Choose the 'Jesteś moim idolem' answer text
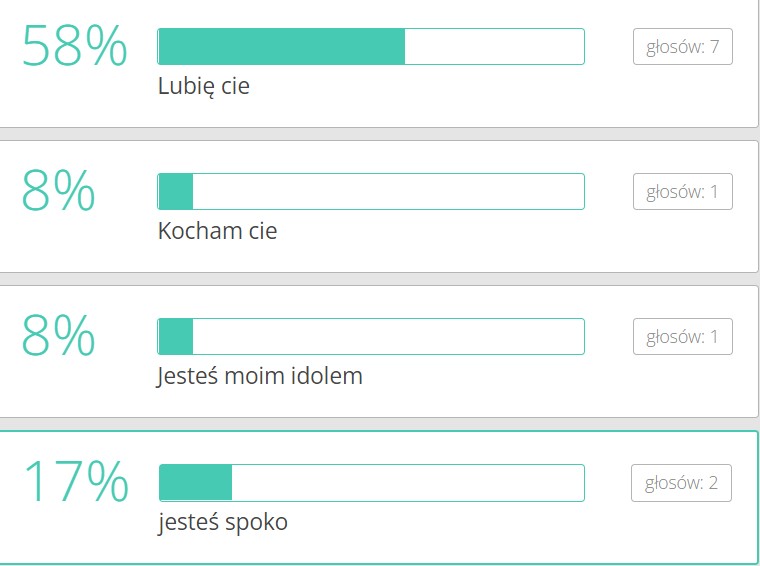The image size is (760, 566). (260, 377)
